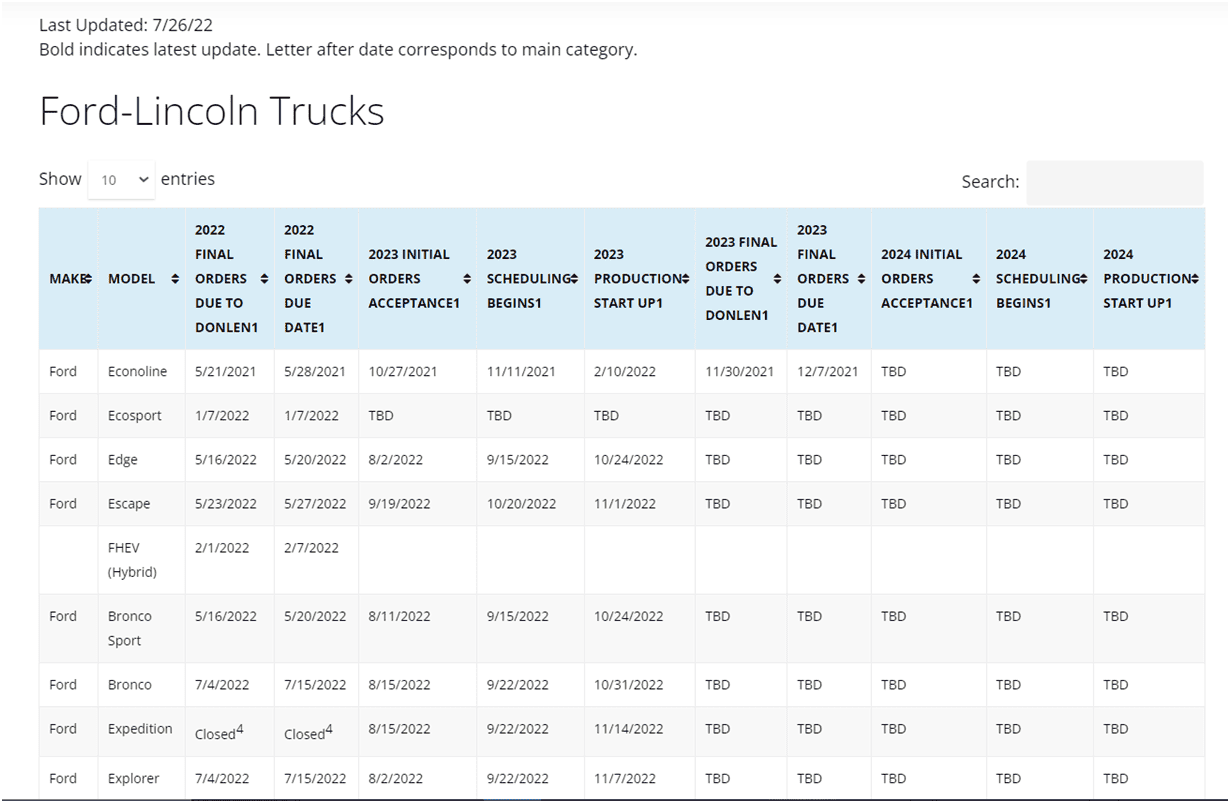This screenshot has height=803, width=1230.
Task: Click the MAKE column header text
Action: click(65, 279)
